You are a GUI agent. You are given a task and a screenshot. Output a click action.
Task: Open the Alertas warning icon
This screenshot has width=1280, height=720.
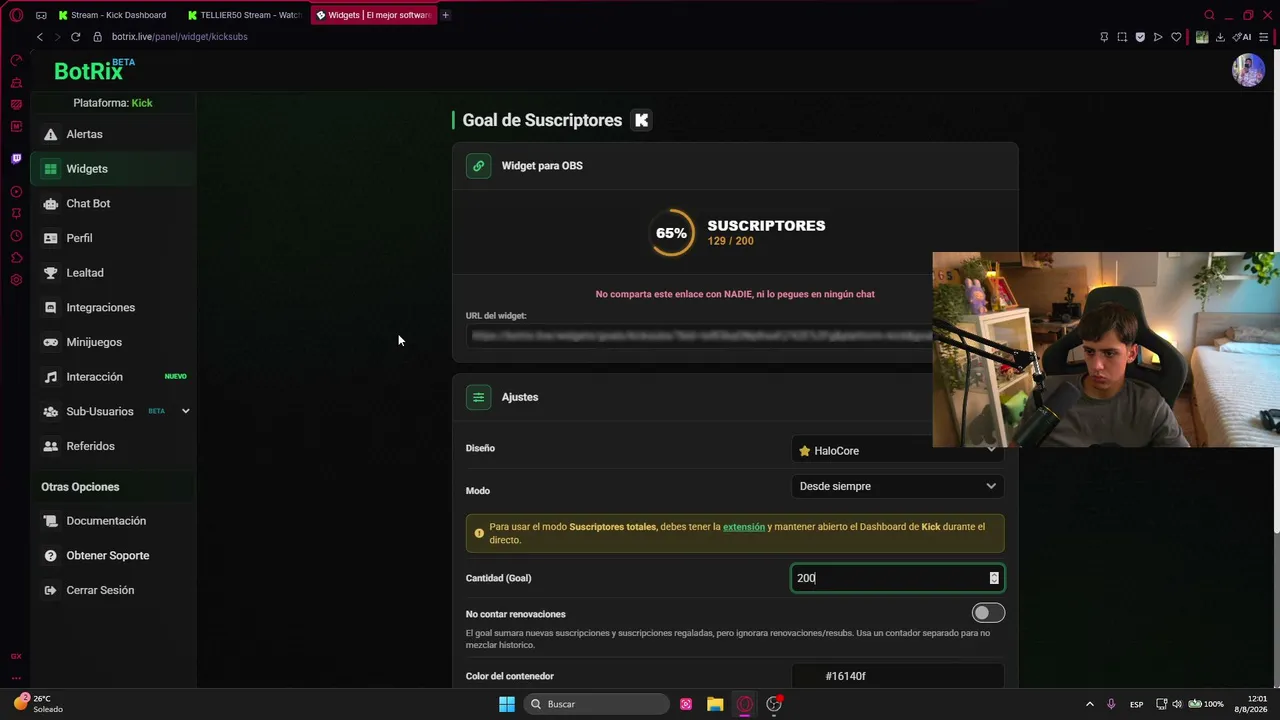(50, 134)
